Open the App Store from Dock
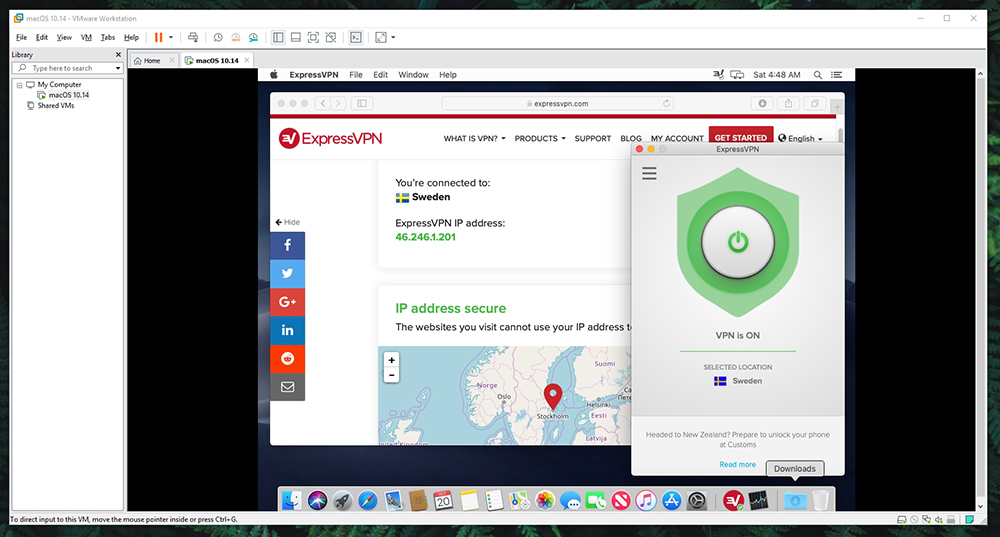This screenshot has width=1000, height=537. (x=672, y=501)
